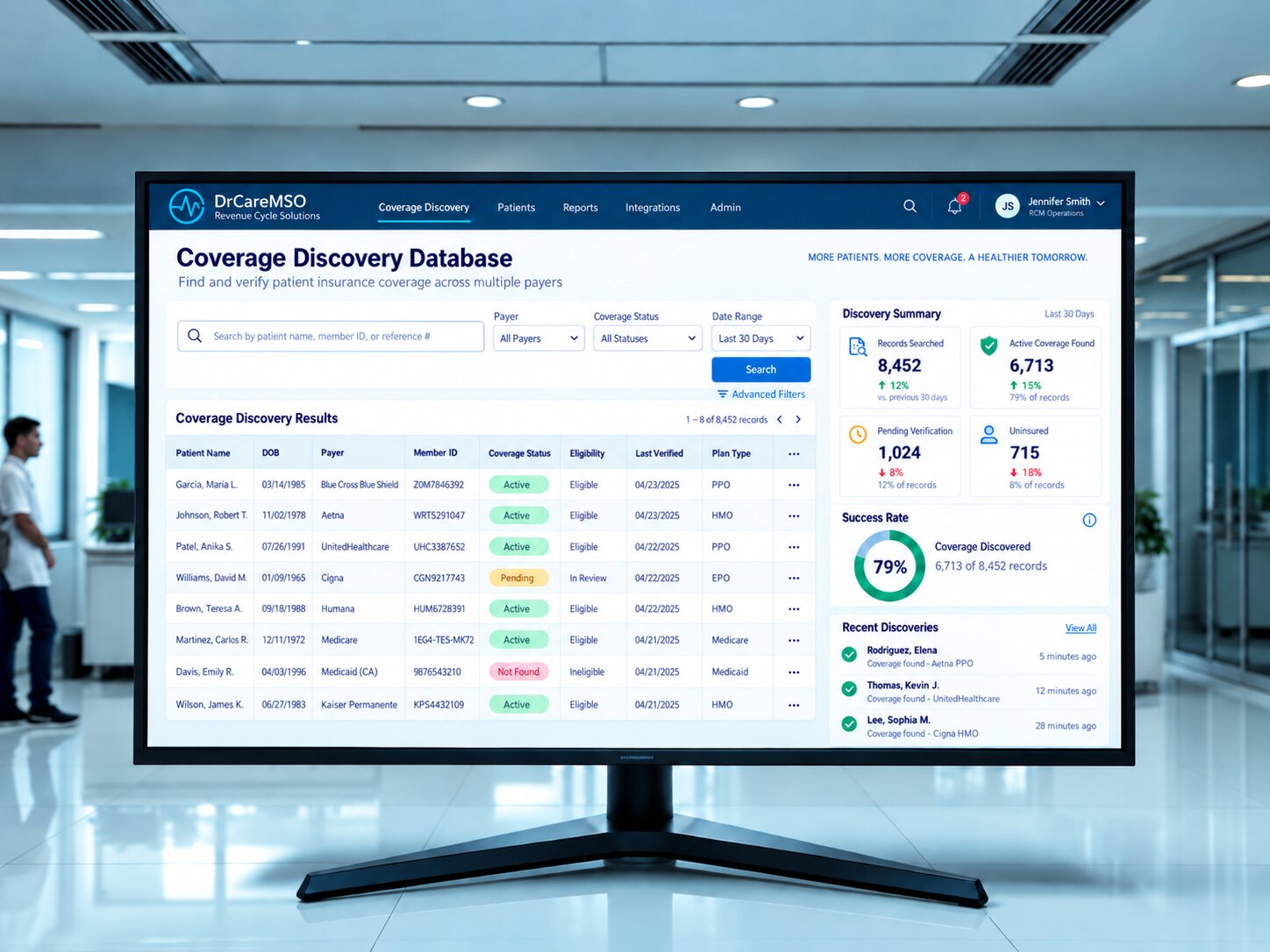This screenshot has width=1270, height=952.
Task: Click the Not Found status badge for Davis
Action: (x=518, y=672)
